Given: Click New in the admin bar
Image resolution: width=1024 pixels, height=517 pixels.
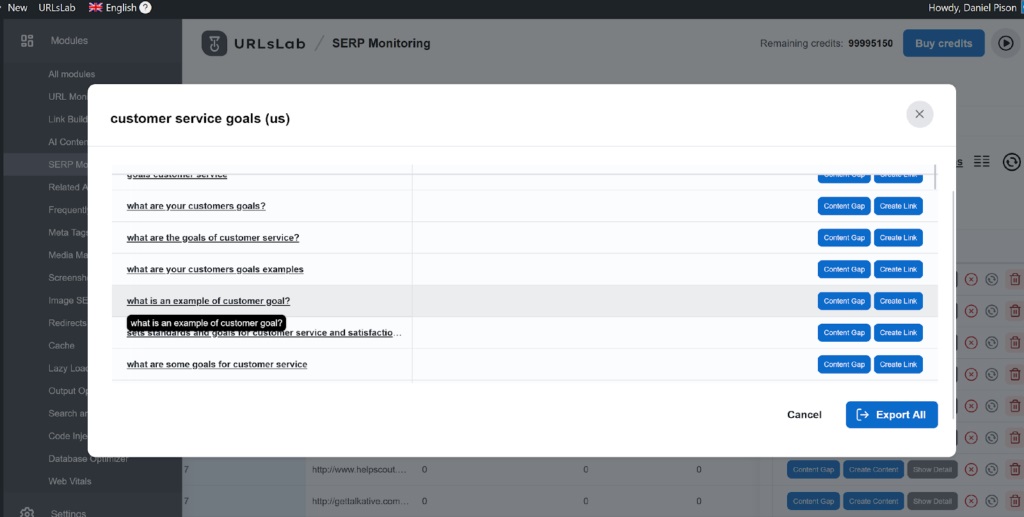Looking at the screenshot, I should click(17, 8).
